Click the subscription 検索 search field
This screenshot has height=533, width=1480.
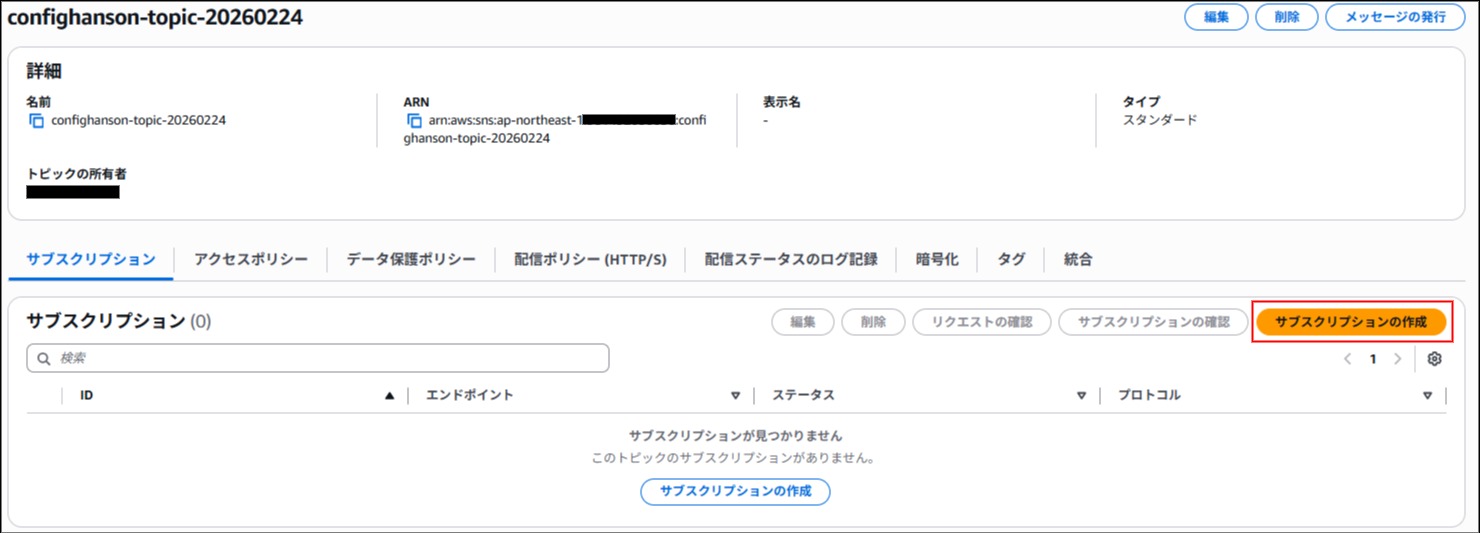(318, 358)
